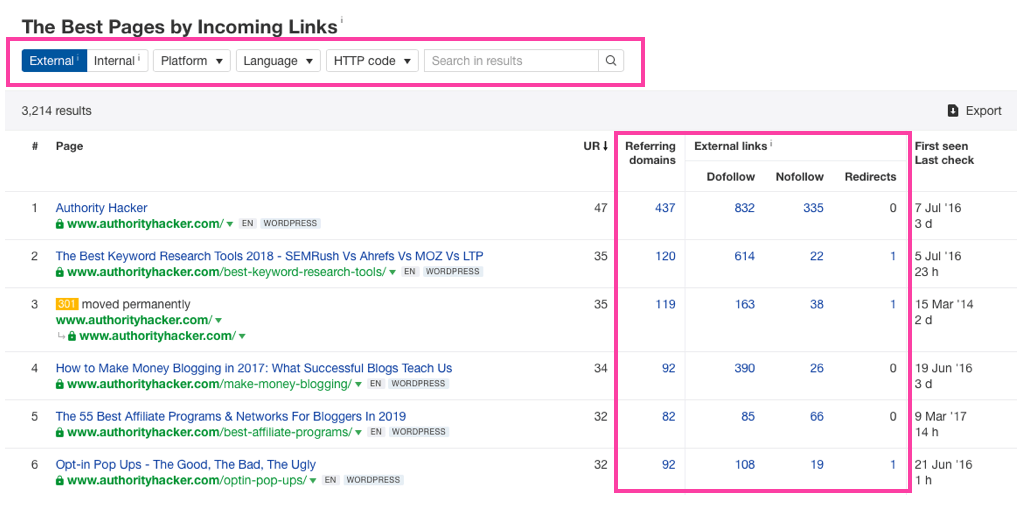The width and height of the screenshot is (1022, 522).
Task: Open Opt-in Pop Ups title link
Action: 186,465
